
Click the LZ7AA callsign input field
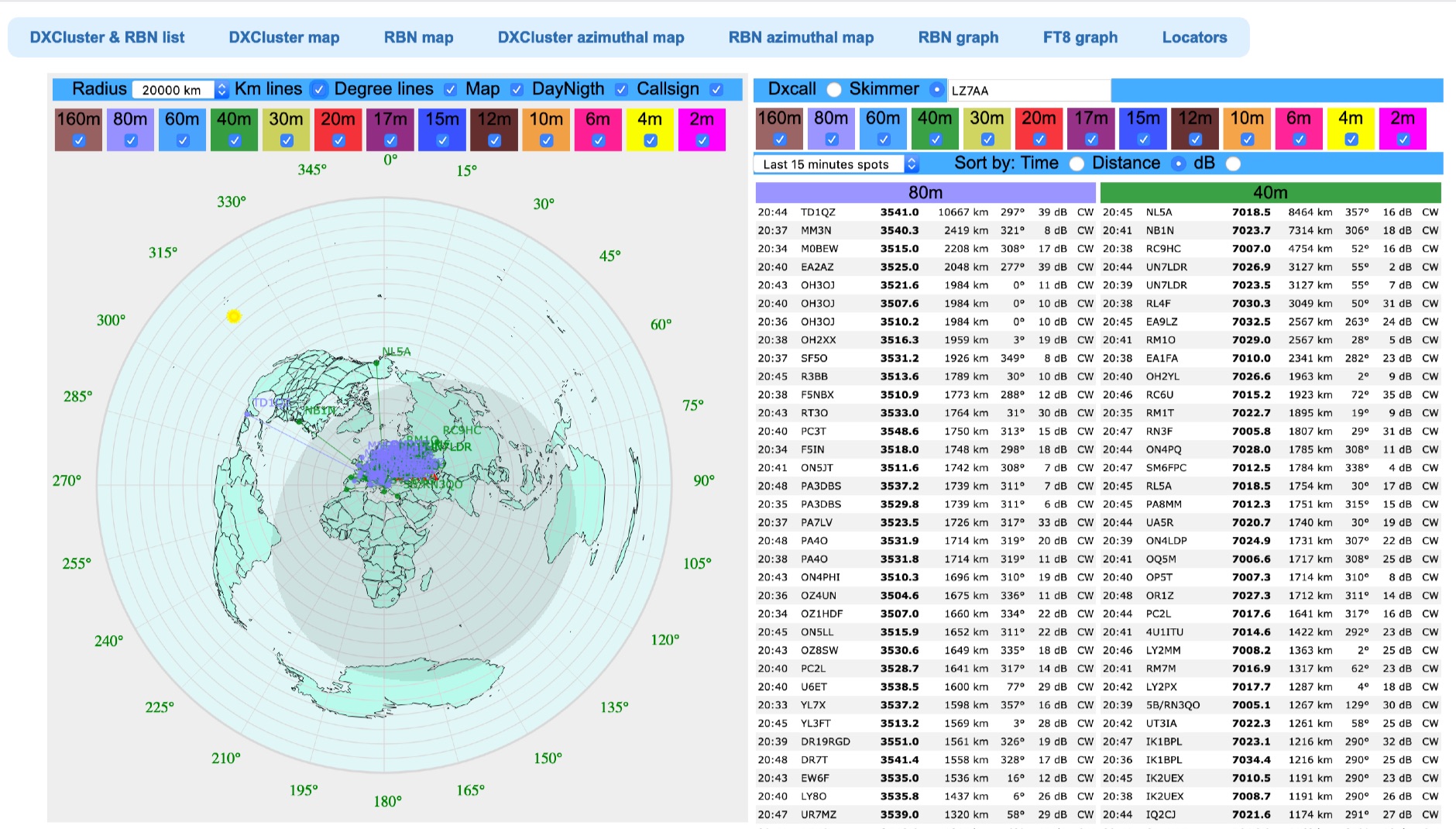point(1028,91)
